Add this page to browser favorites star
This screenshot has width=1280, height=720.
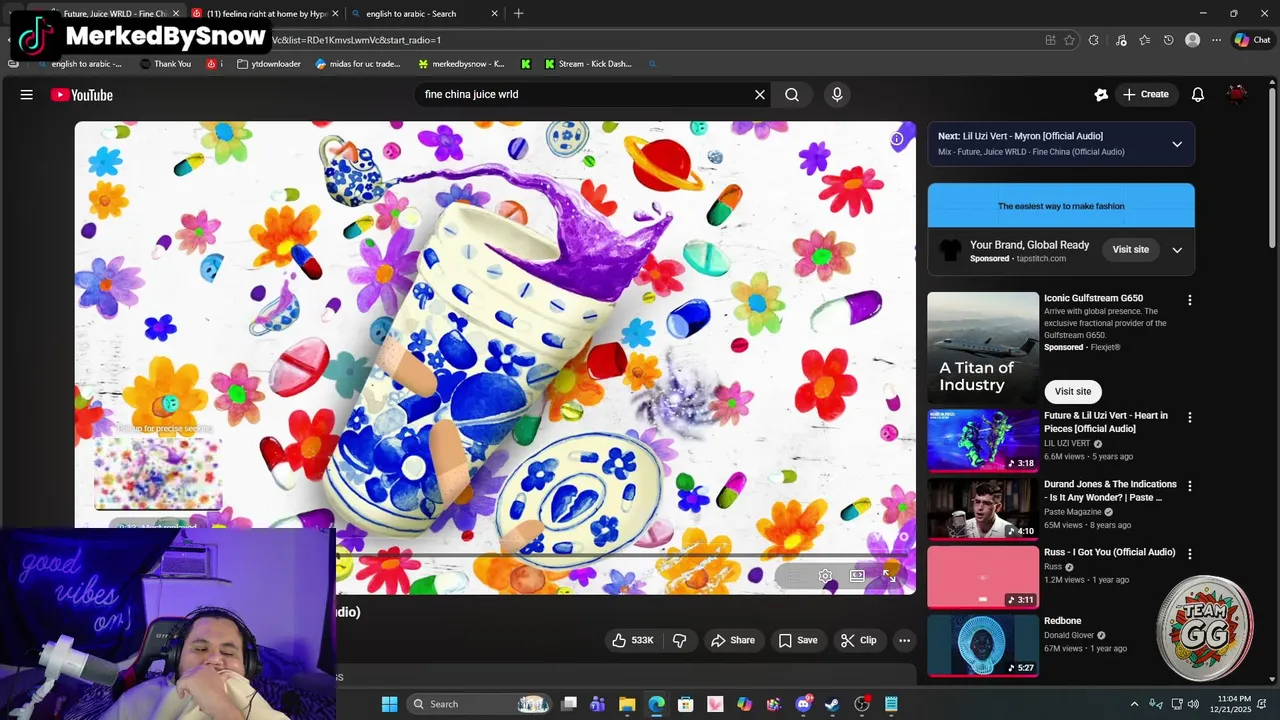click(1069, 40)
